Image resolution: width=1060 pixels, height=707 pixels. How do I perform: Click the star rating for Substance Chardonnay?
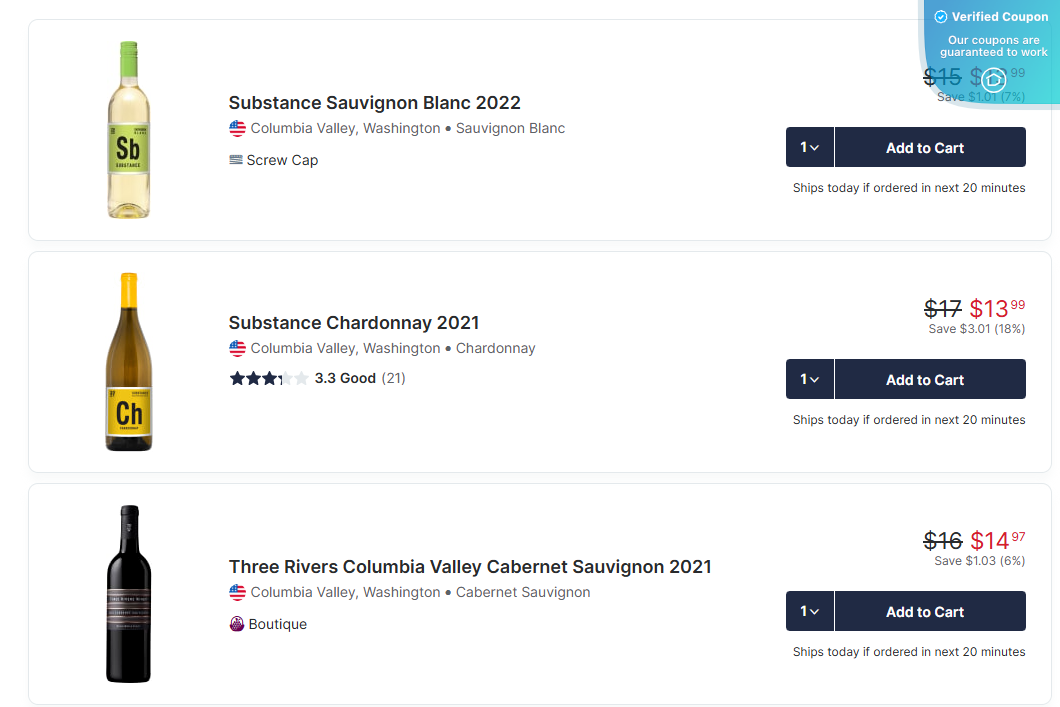point(269,378)
